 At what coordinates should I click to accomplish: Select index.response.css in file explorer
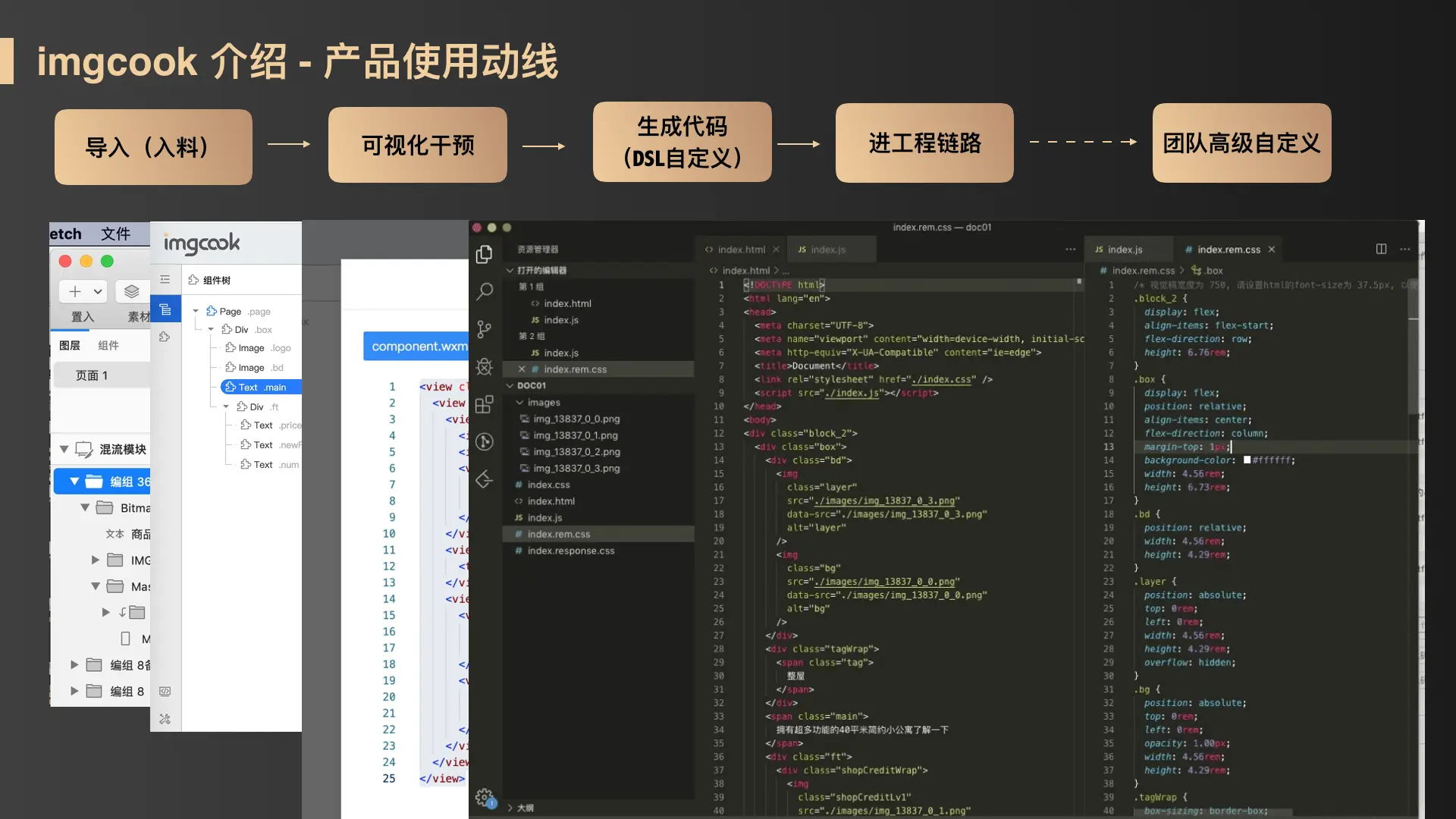tap(570, 551)
